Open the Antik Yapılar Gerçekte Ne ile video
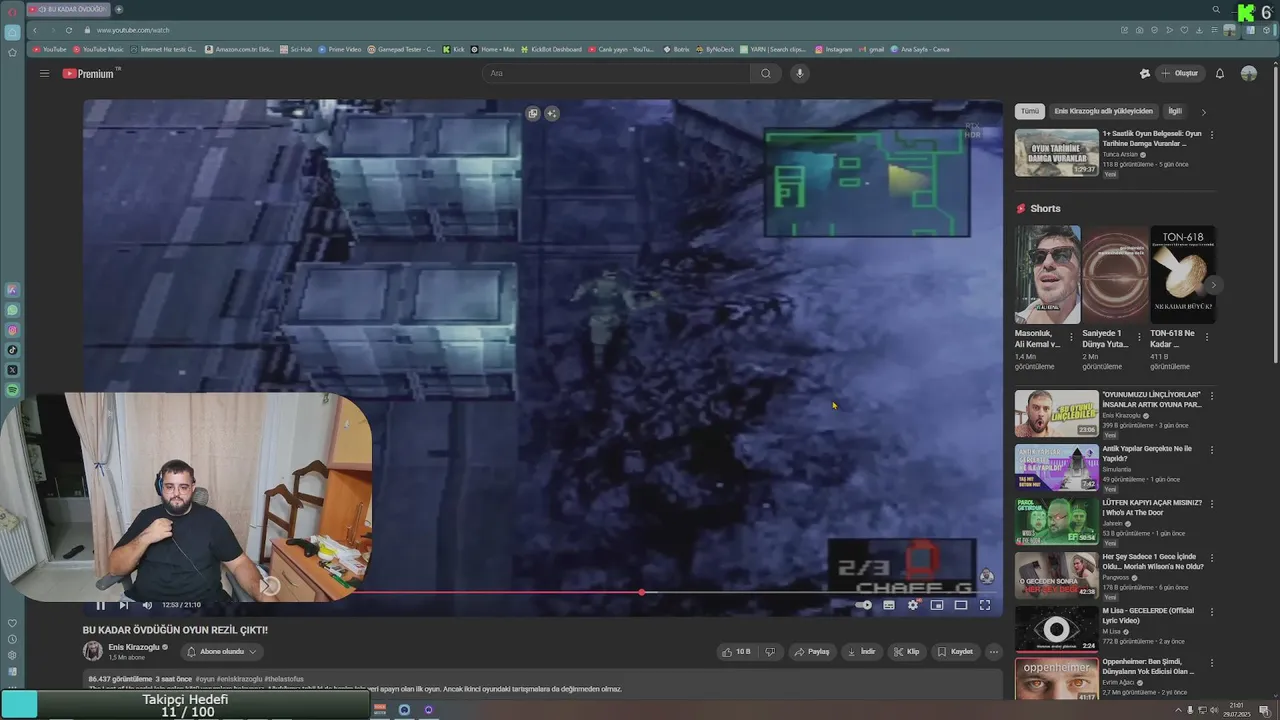Screen dimensions: 1280x720 click(x=1148, y=453)
